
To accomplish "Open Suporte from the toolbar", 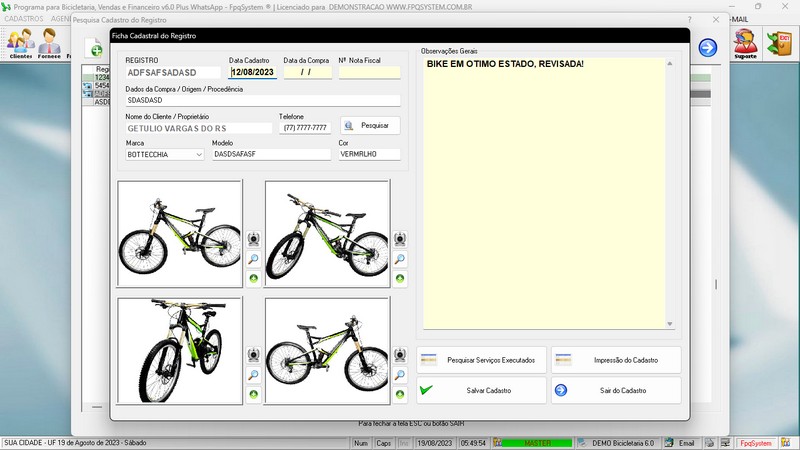I will coord(745,44).
